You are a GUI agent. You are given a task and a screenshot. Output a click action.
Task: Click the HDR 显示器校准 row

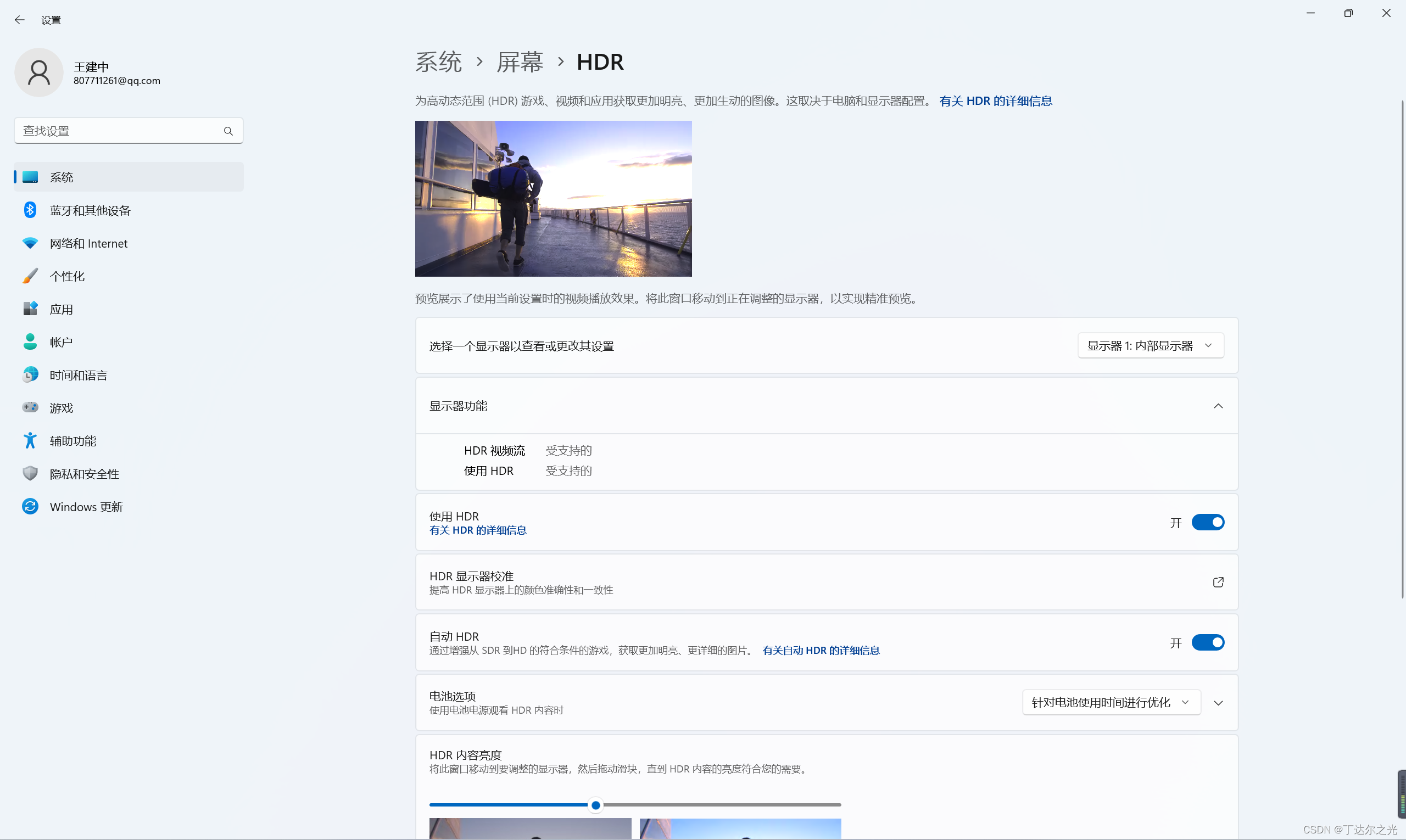827,583
